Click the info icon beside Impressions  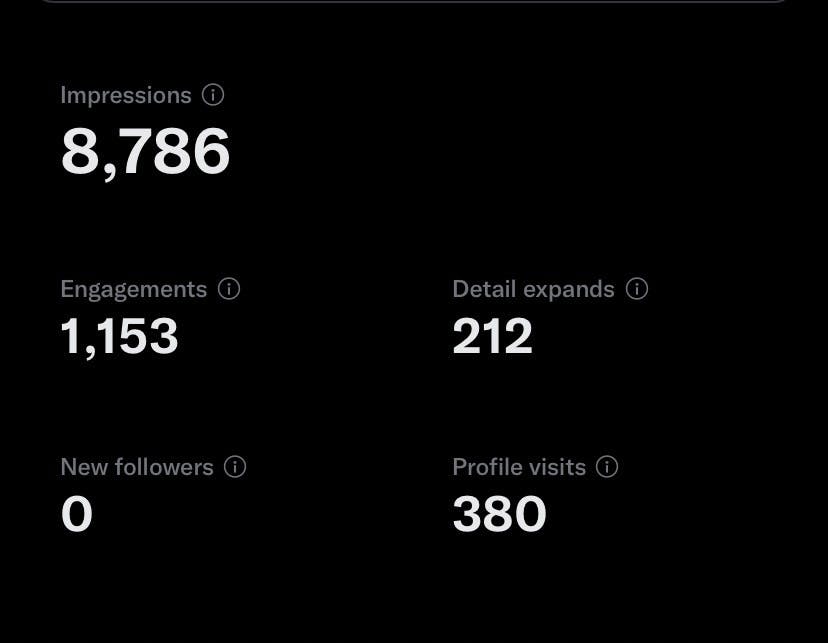(x=213, y=95)
